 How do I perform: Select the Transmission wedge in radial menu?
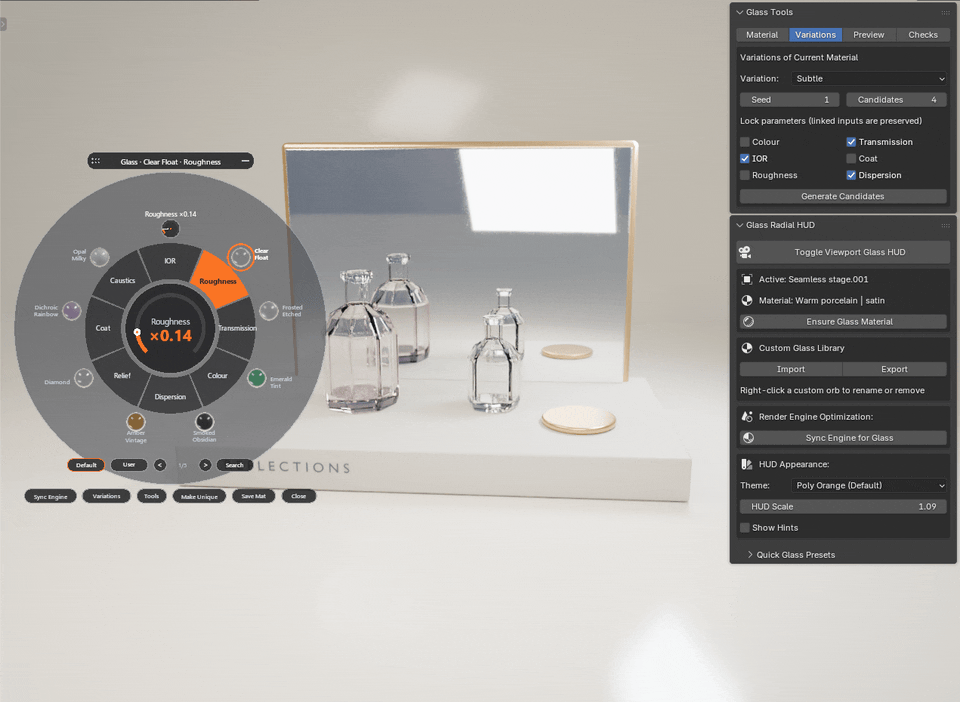tap(238, 328)
